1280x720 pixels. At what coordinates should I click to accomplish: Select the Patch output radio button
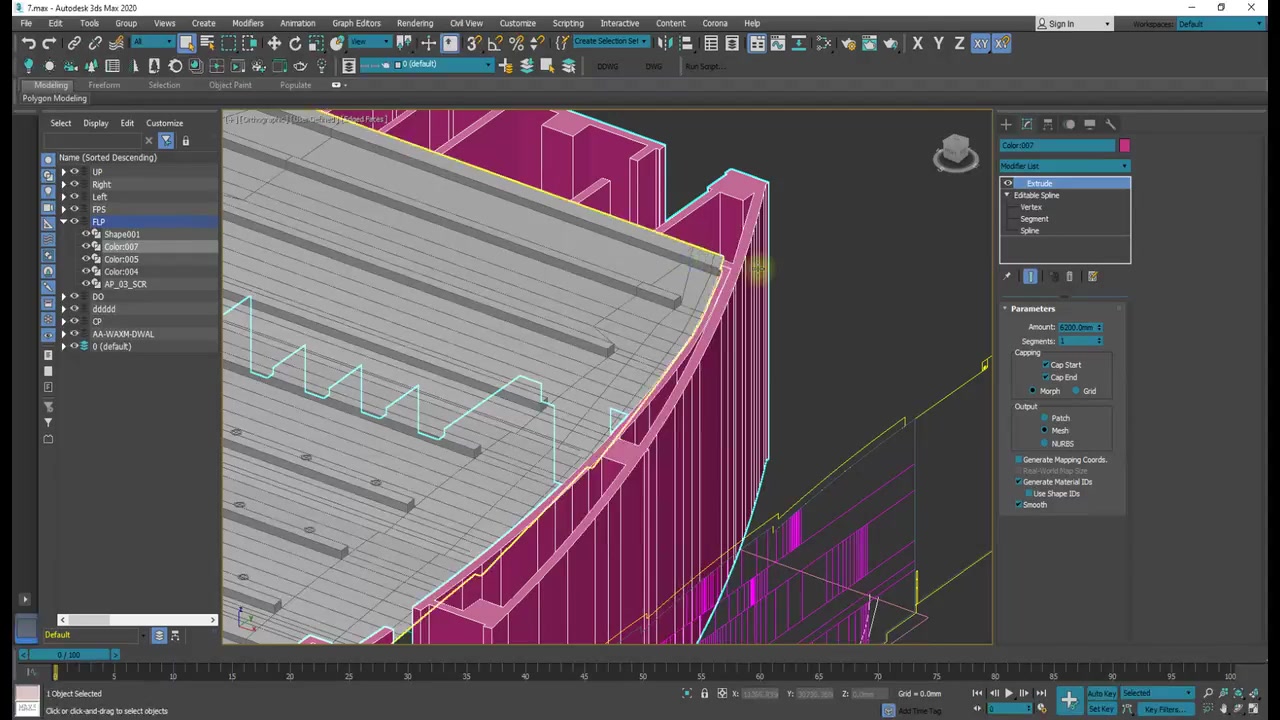1045,418
